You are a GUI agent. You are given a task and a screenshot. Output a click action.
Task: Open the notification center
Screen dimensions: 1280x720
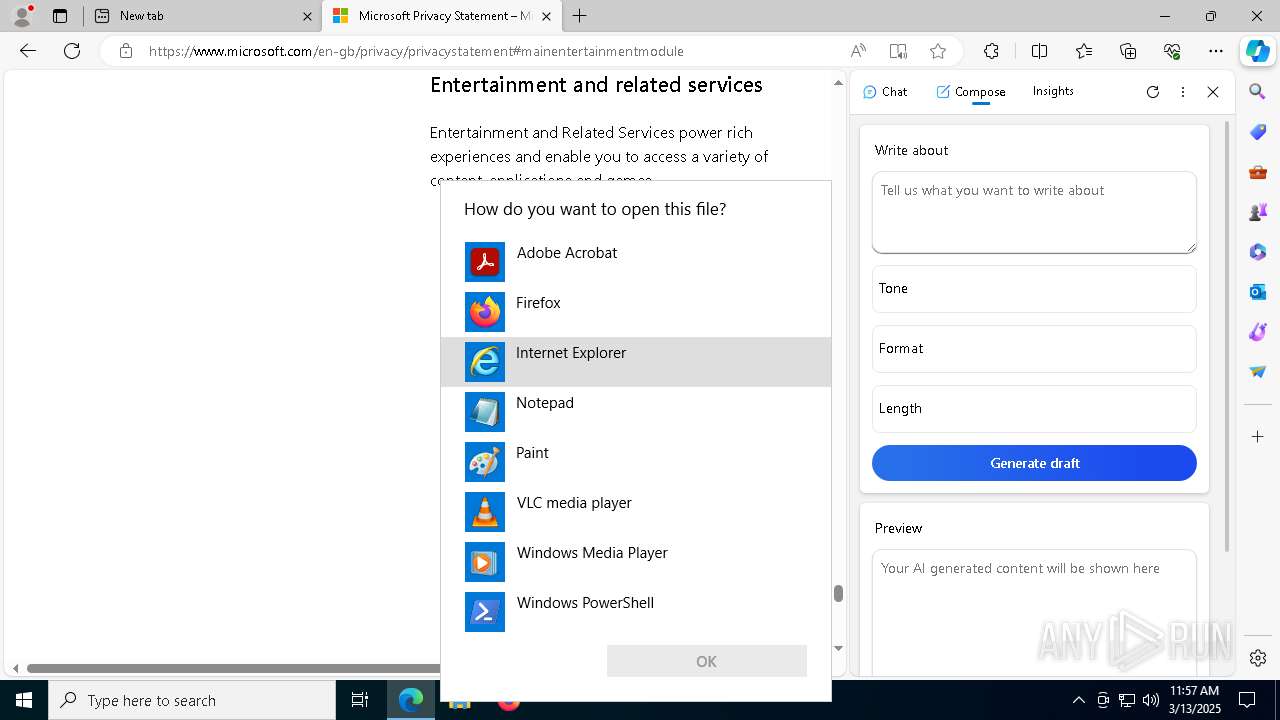(x=1248, y=700)
